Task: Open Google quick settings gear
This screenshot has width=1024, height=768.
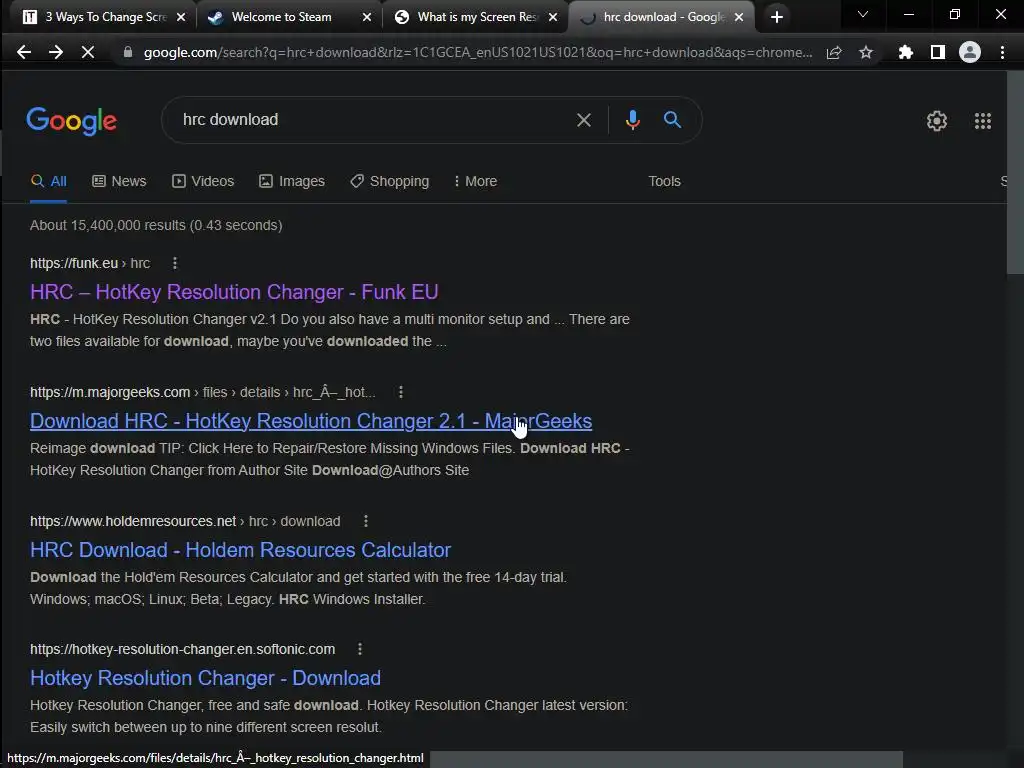Action: pyautogui.click(x=937, y=121)
